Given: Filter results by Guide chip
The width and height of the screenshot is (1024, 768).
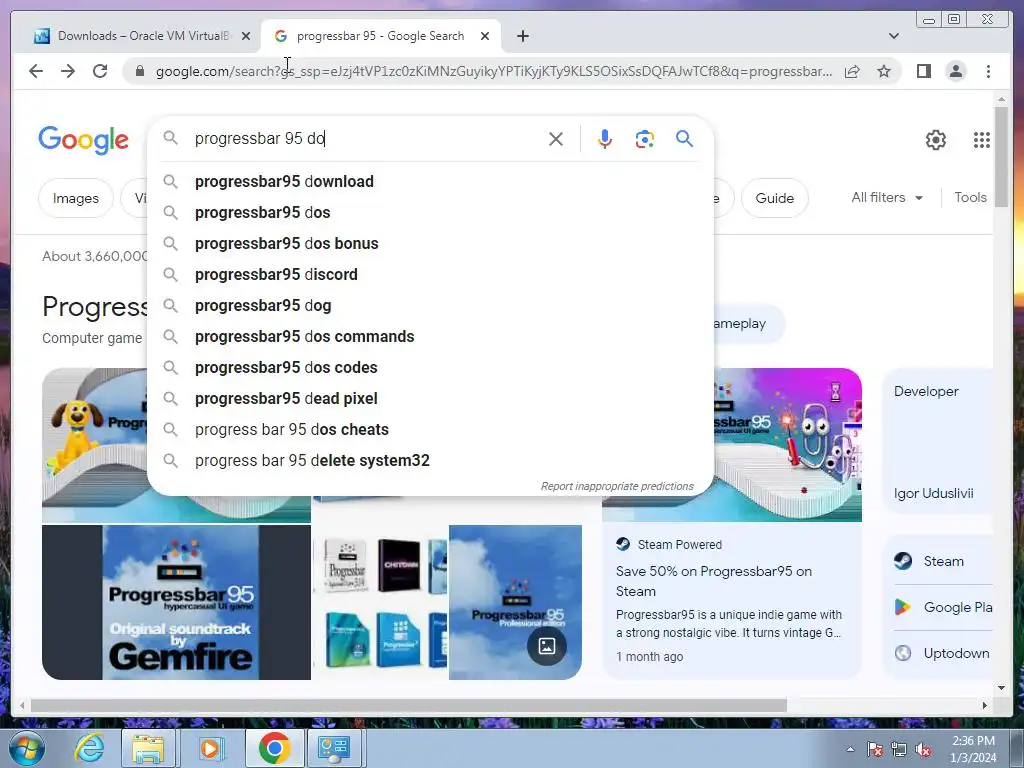Looking at the screenshot, I should pyautogui.click(x=775, y=198).
